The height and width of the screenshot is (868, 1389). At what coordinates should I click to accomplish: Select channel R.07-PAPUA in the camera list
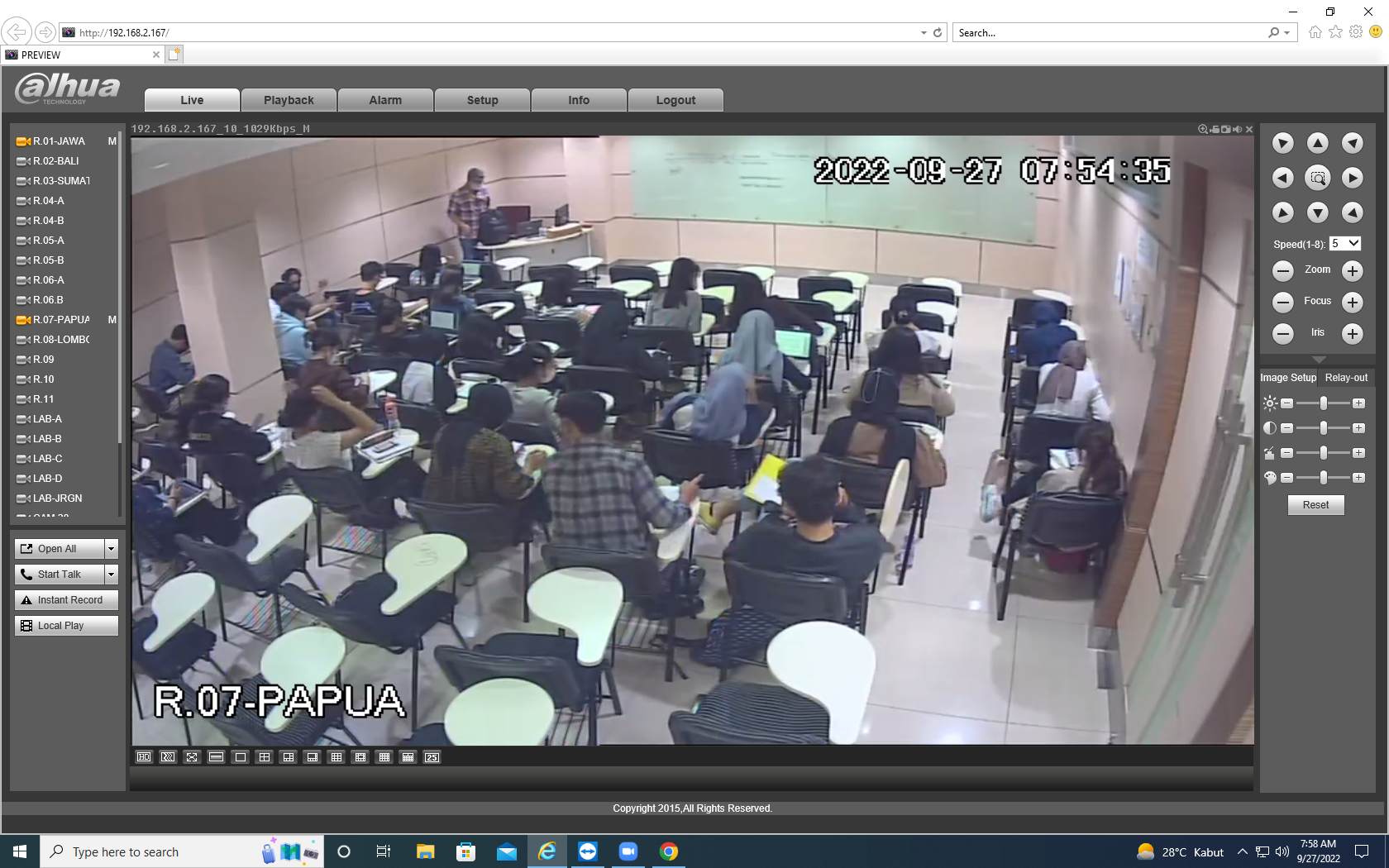pos(61,320)
